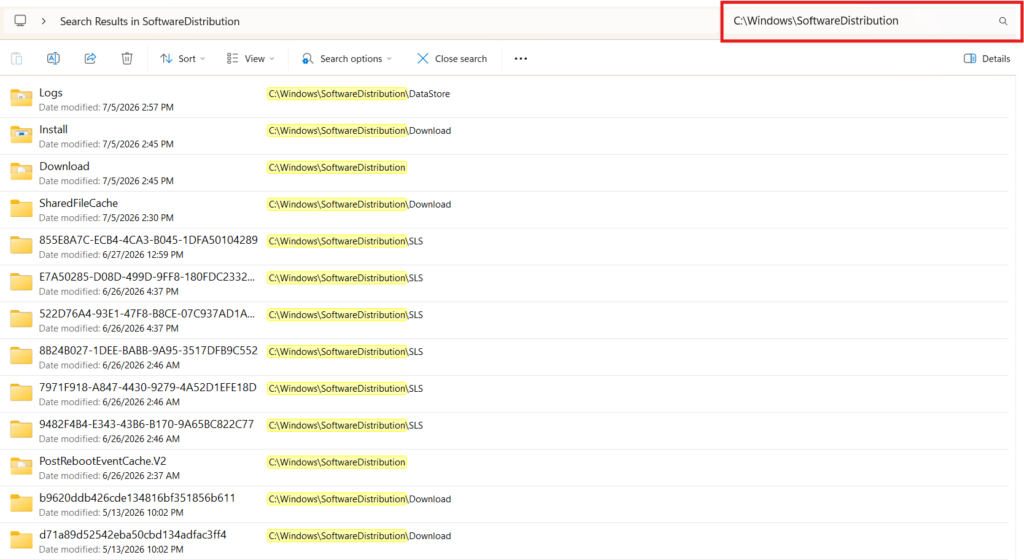Click PostRebootEventCache.V2 date 6/26/2026 2:37 AM
The width and height of the screenshot is (1024, 560).
pos(109,476)
